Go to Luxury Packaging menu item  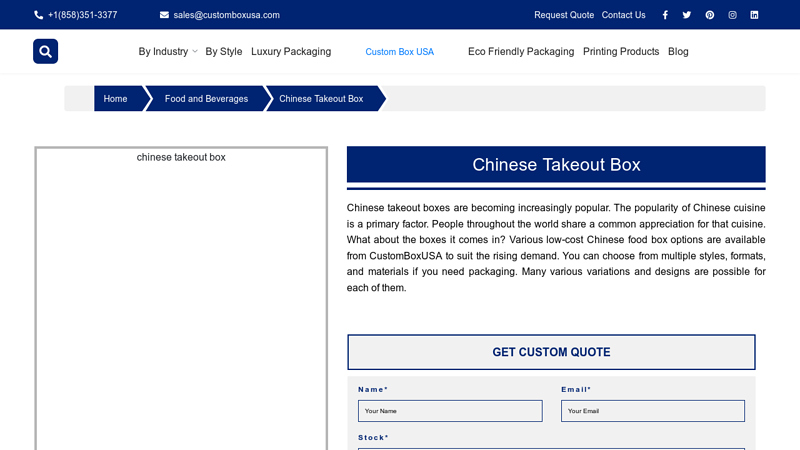pyautogui.click(x=291, y=51)
